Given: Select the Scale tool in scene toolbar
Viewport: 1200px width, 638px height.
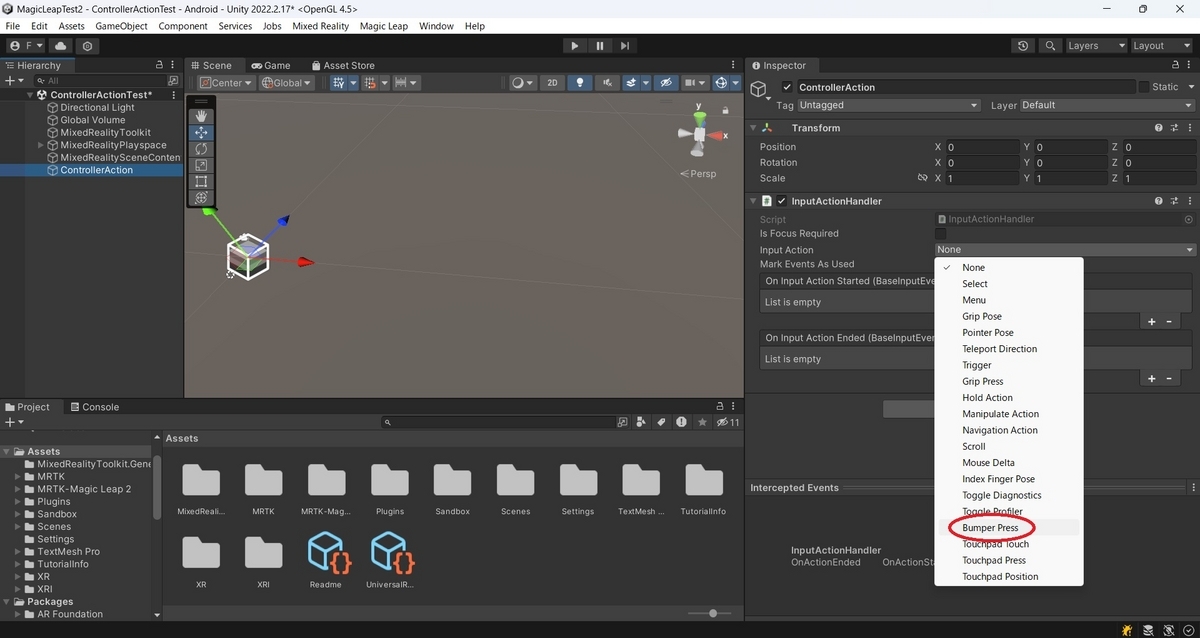Looking at the screenshot, I should pos(201,165).
